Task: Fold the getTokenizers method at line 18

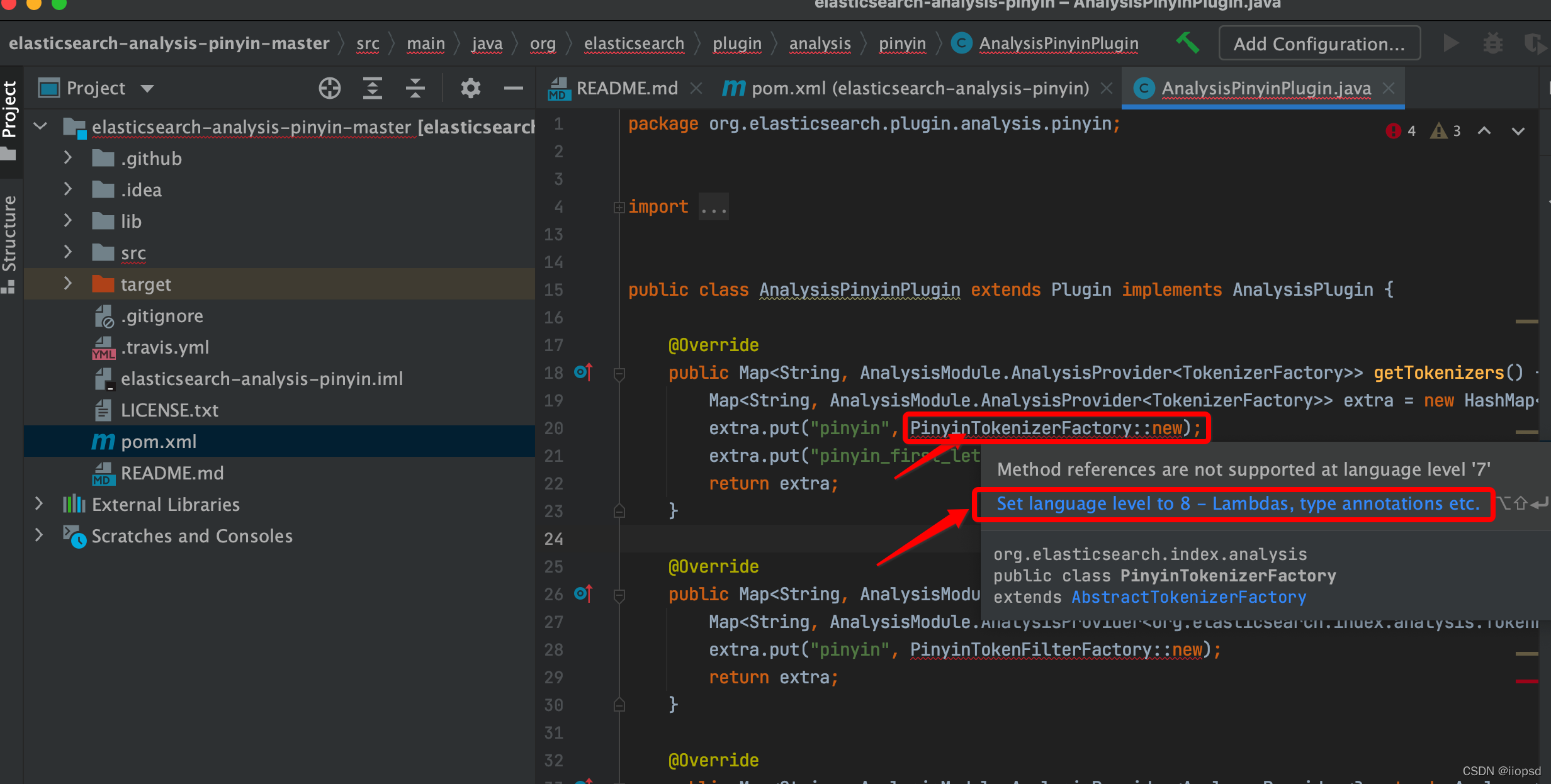Action: (x=619, y=374)
